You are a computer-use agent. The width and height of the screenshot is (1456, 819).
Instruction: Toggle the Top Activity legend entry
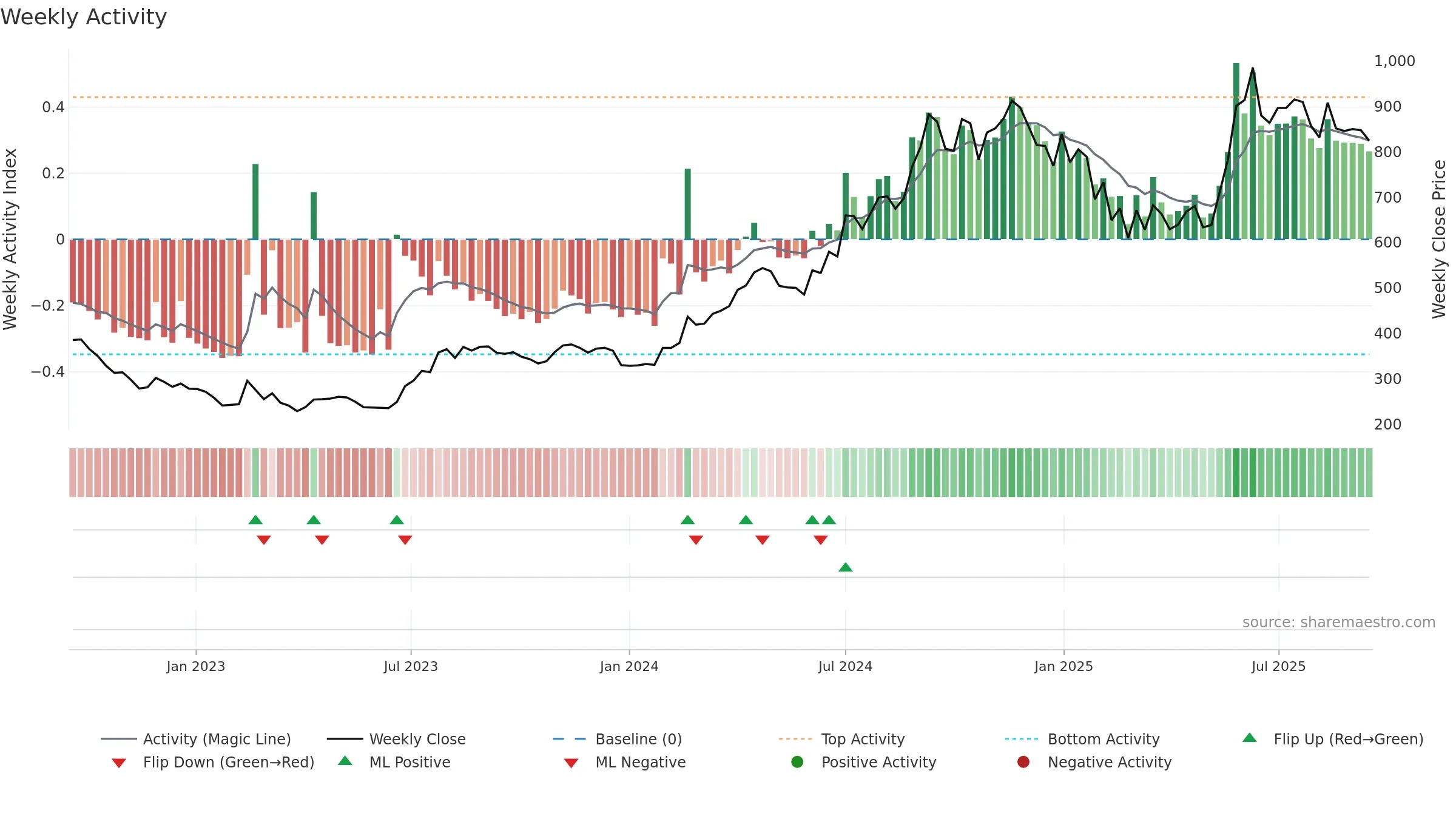click(841, 739)
